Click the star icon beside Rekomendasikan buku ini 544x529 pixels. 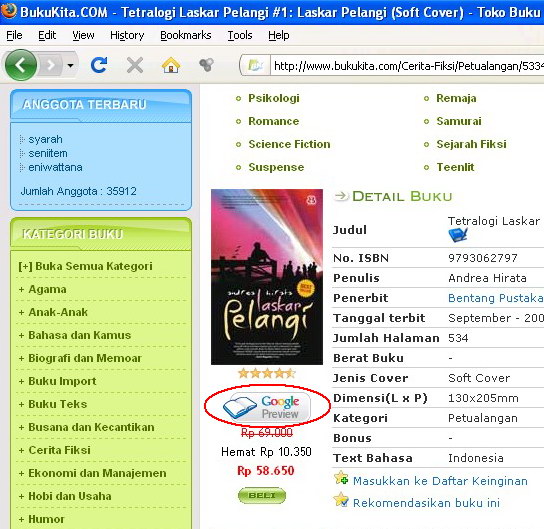(x=341, y=500)
